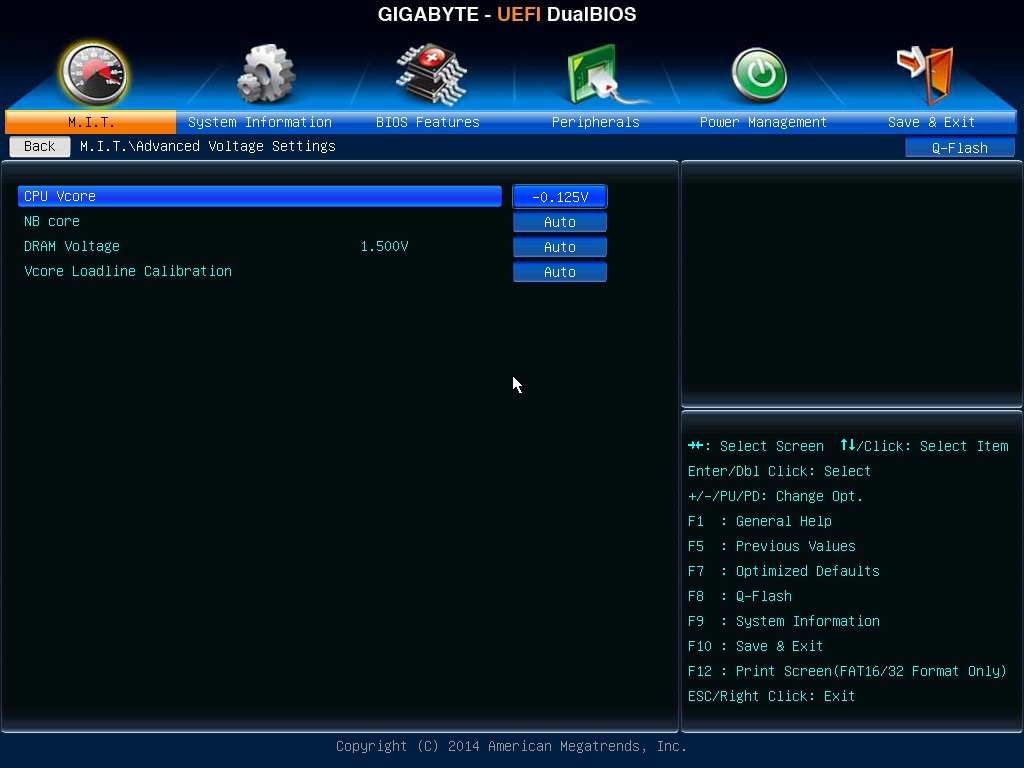
Task: Select the Save & Exit tab
Action: tap(931, 122)
